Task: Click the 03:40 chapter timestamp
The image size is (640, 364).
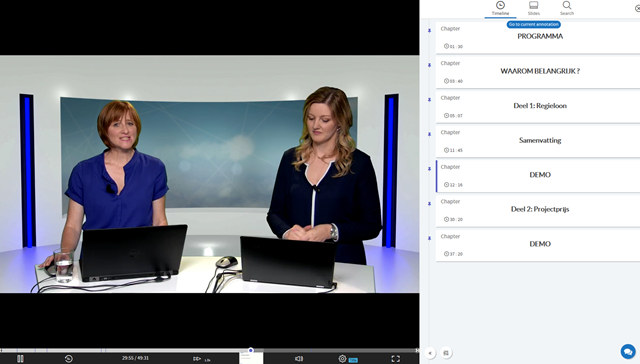Action: point(453,81)
